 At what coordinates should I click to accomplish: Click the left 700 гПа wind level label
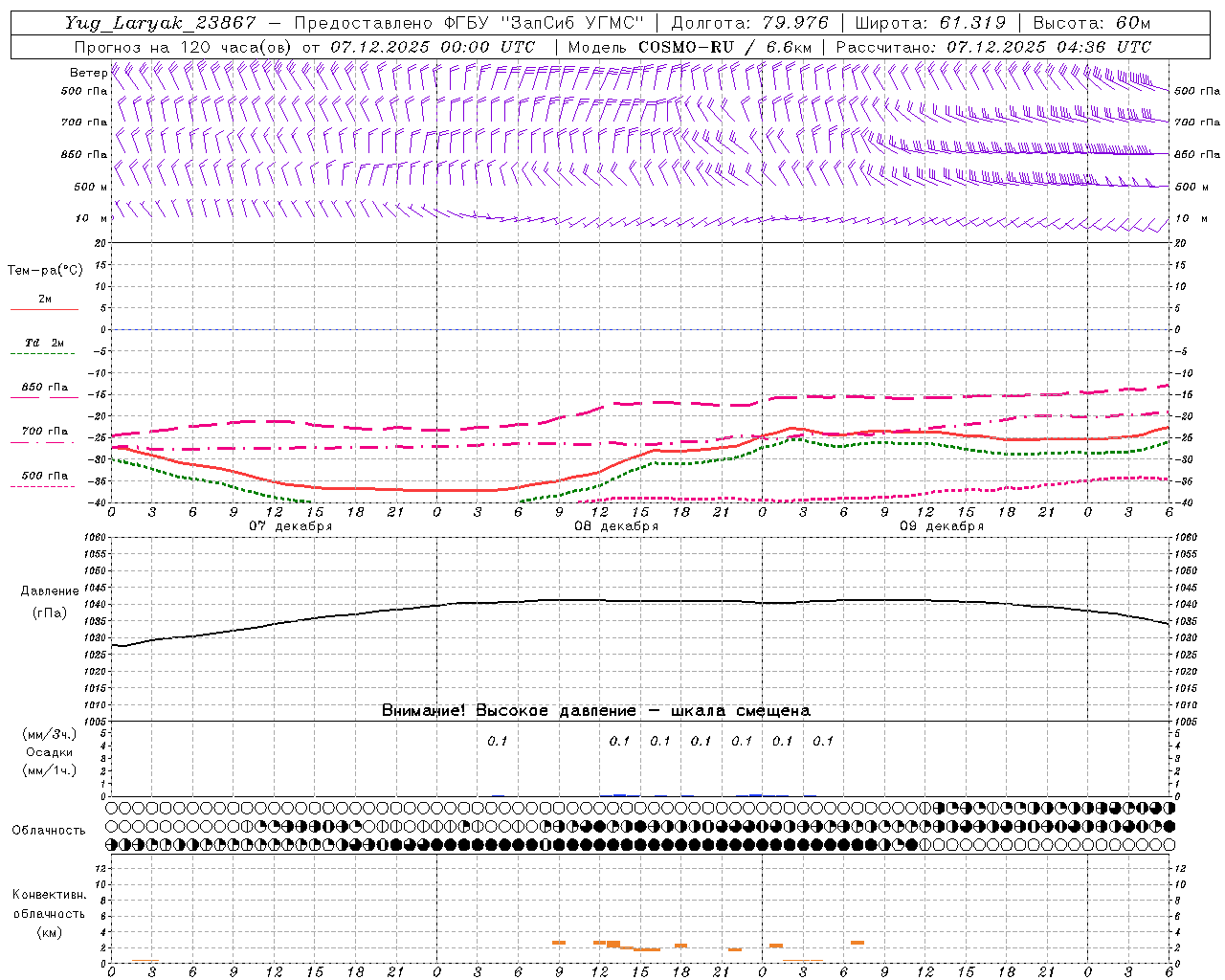tap(84, 122)
